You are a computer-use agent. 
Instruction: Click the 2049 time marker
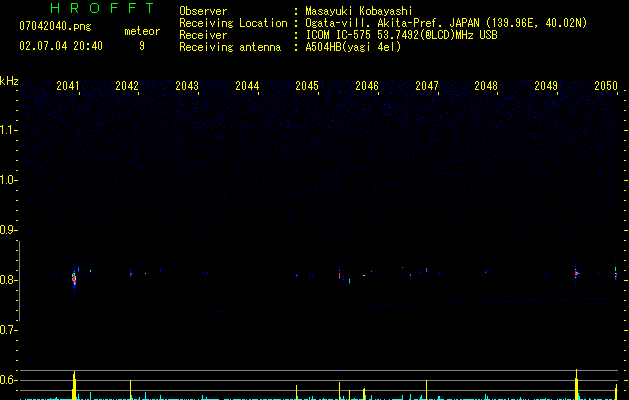click(x=546, y=86)
